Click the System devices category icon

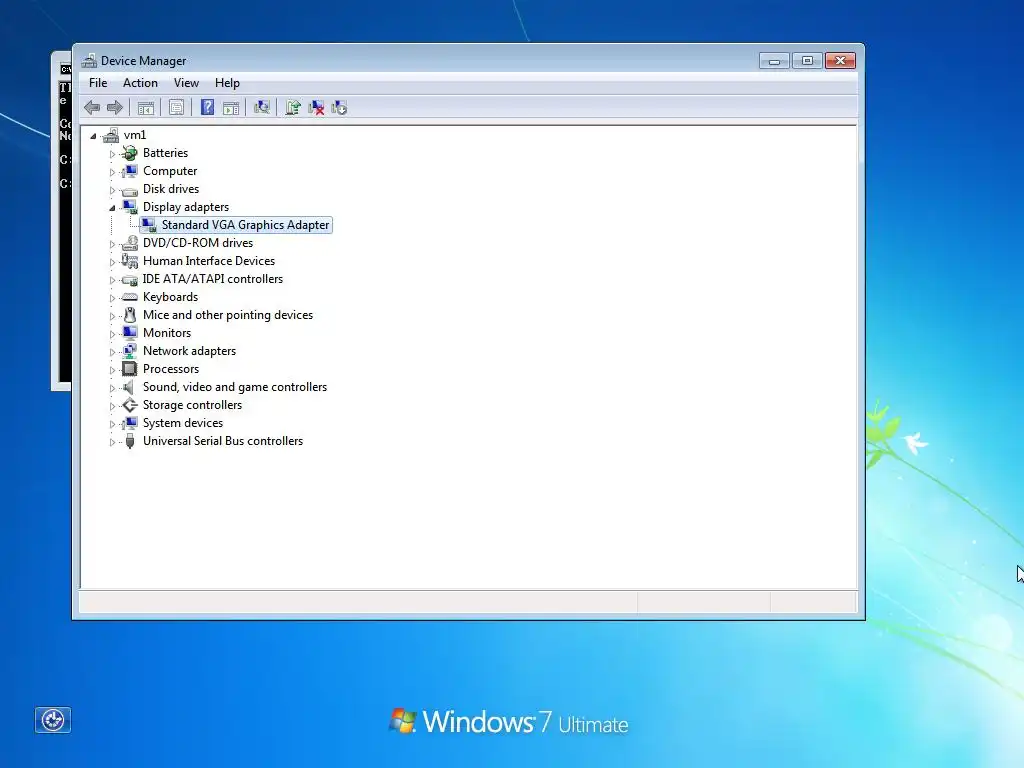point(130,423)
